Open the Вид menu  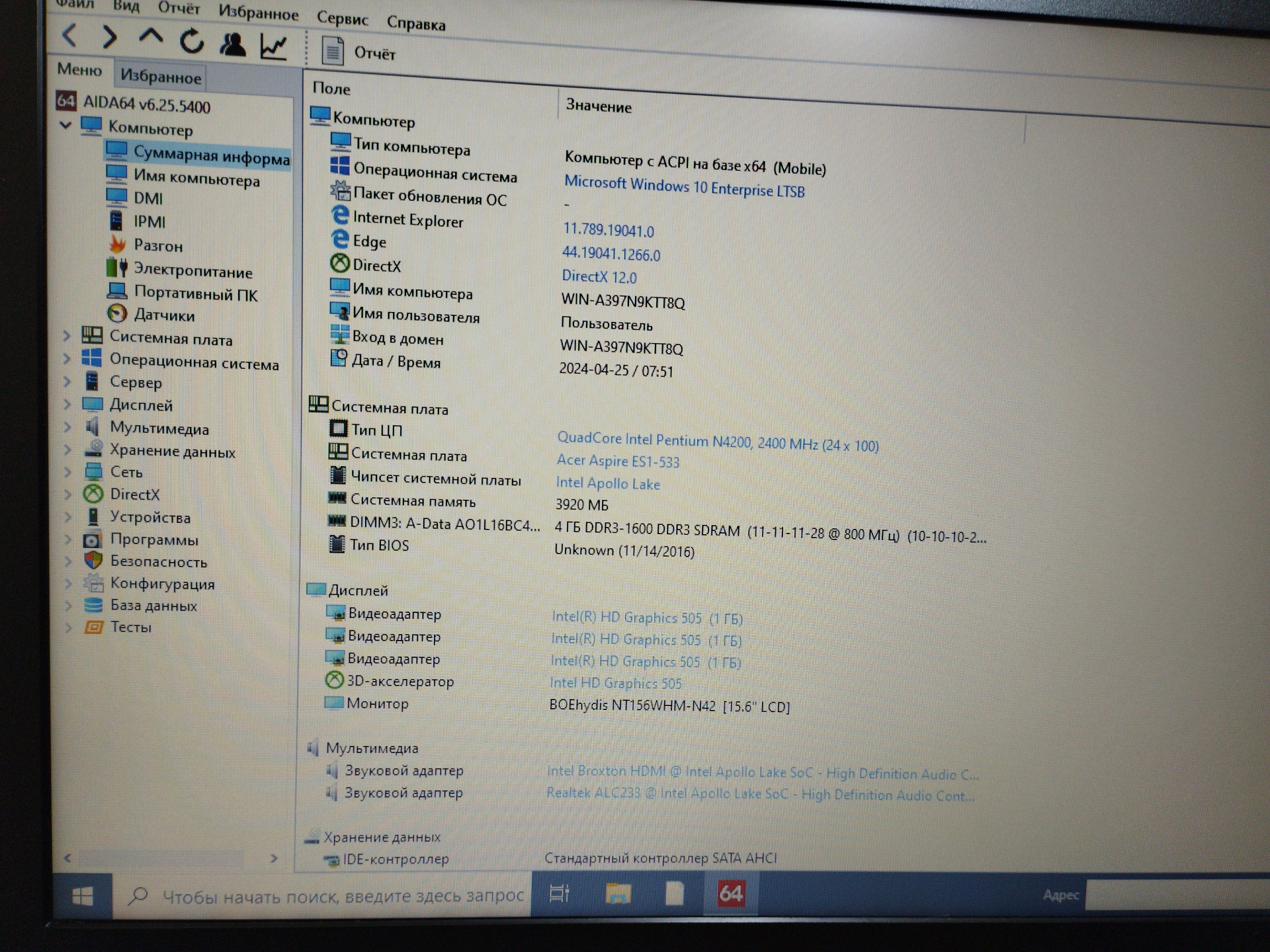[x=126, y=6]
